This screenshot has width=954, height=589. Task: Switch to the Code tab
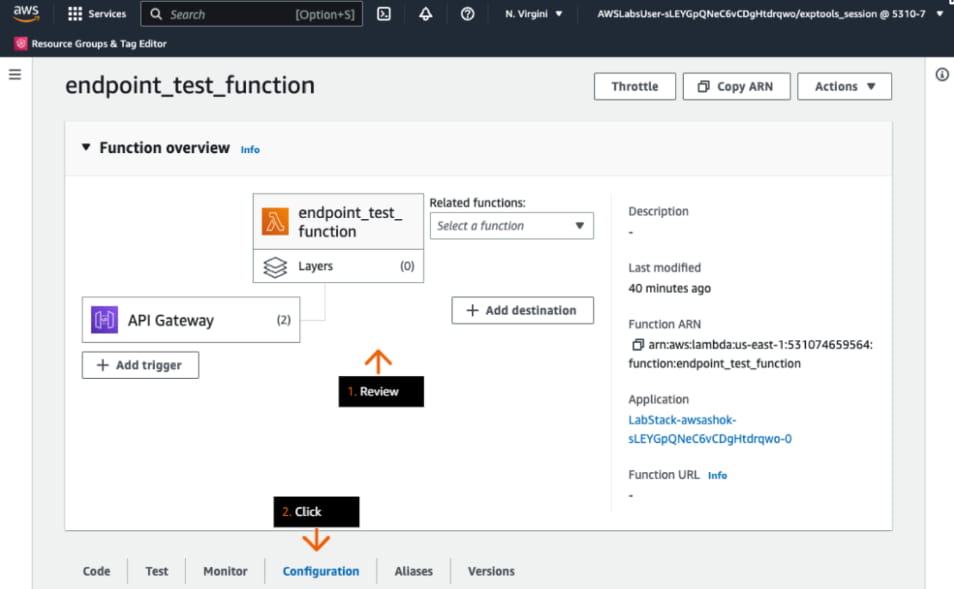pos(97,571)
